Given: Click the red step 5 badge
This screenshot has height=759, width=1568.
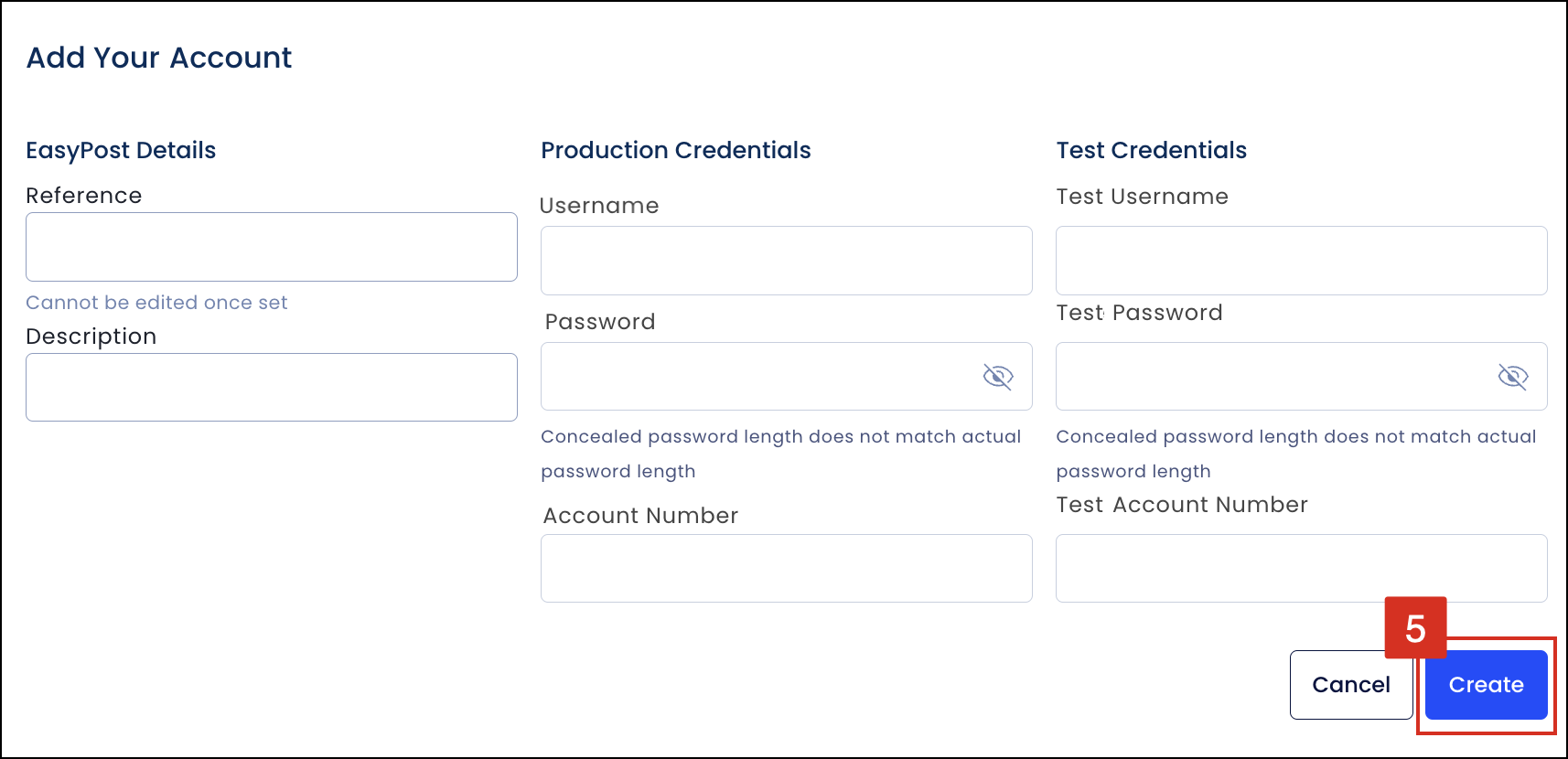Looking at the screenshot, I should [1415, 628].
